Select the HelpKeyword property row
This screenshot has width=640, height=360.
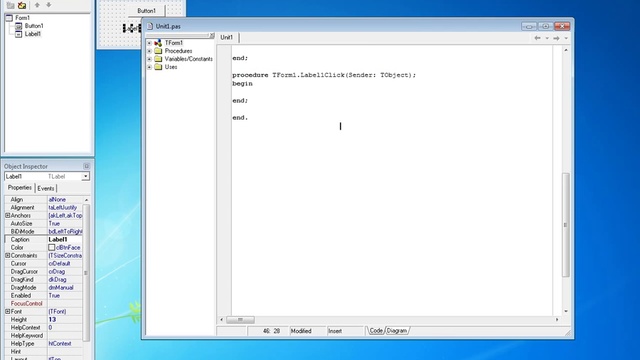click(x=44, y=336)
